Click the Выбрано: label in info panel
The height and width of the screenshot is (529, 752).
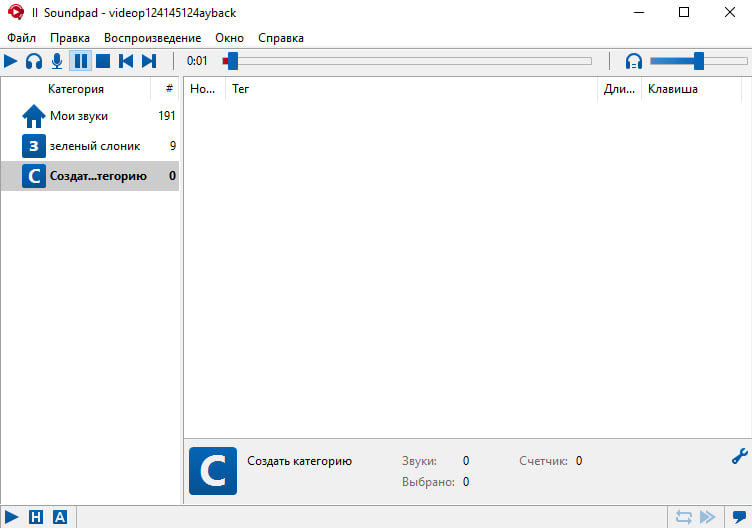tap(428, 482)
